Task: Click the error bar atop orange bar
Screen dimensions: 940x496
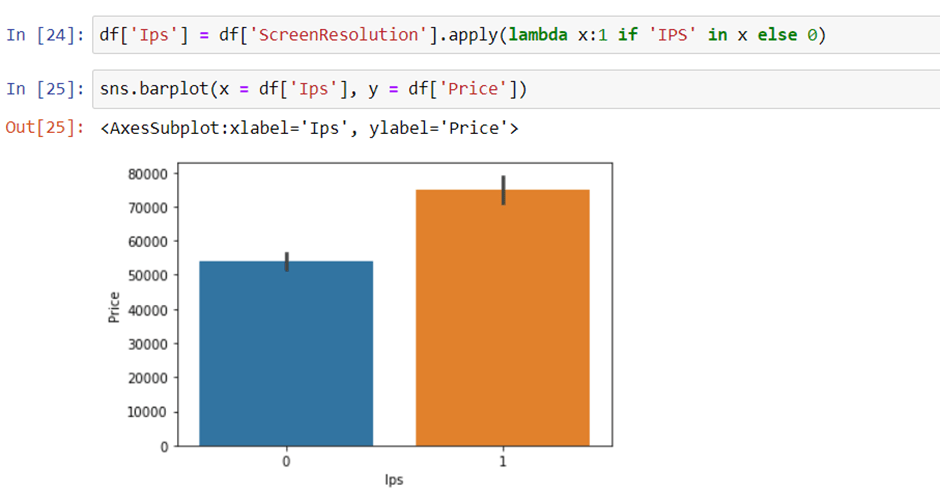Action: click(504, 190)
